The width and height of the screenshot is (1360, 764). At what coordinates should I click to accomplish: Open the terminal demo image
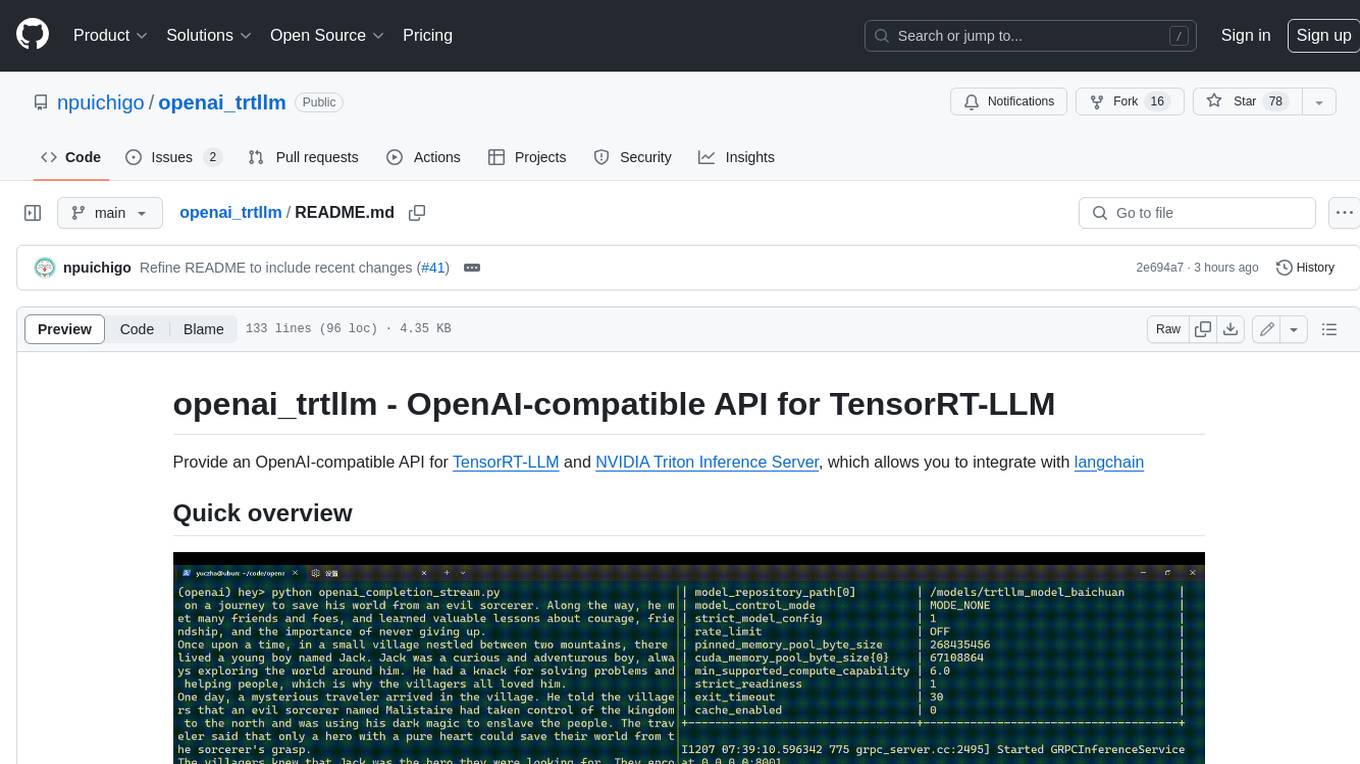pos(689,658)
